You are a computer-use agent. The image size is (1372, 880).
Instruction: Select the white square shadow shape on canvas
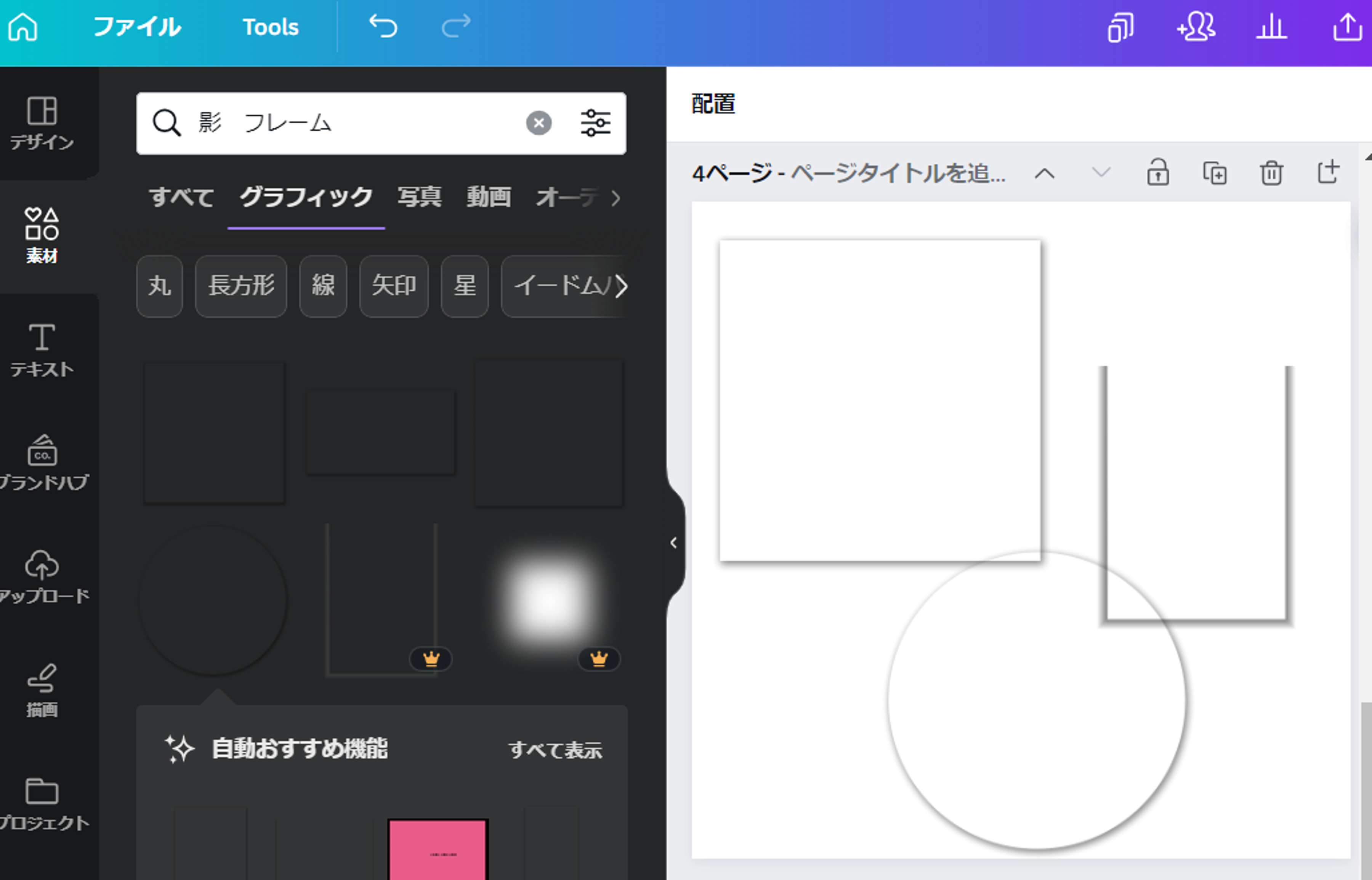(x=880, y=400)
